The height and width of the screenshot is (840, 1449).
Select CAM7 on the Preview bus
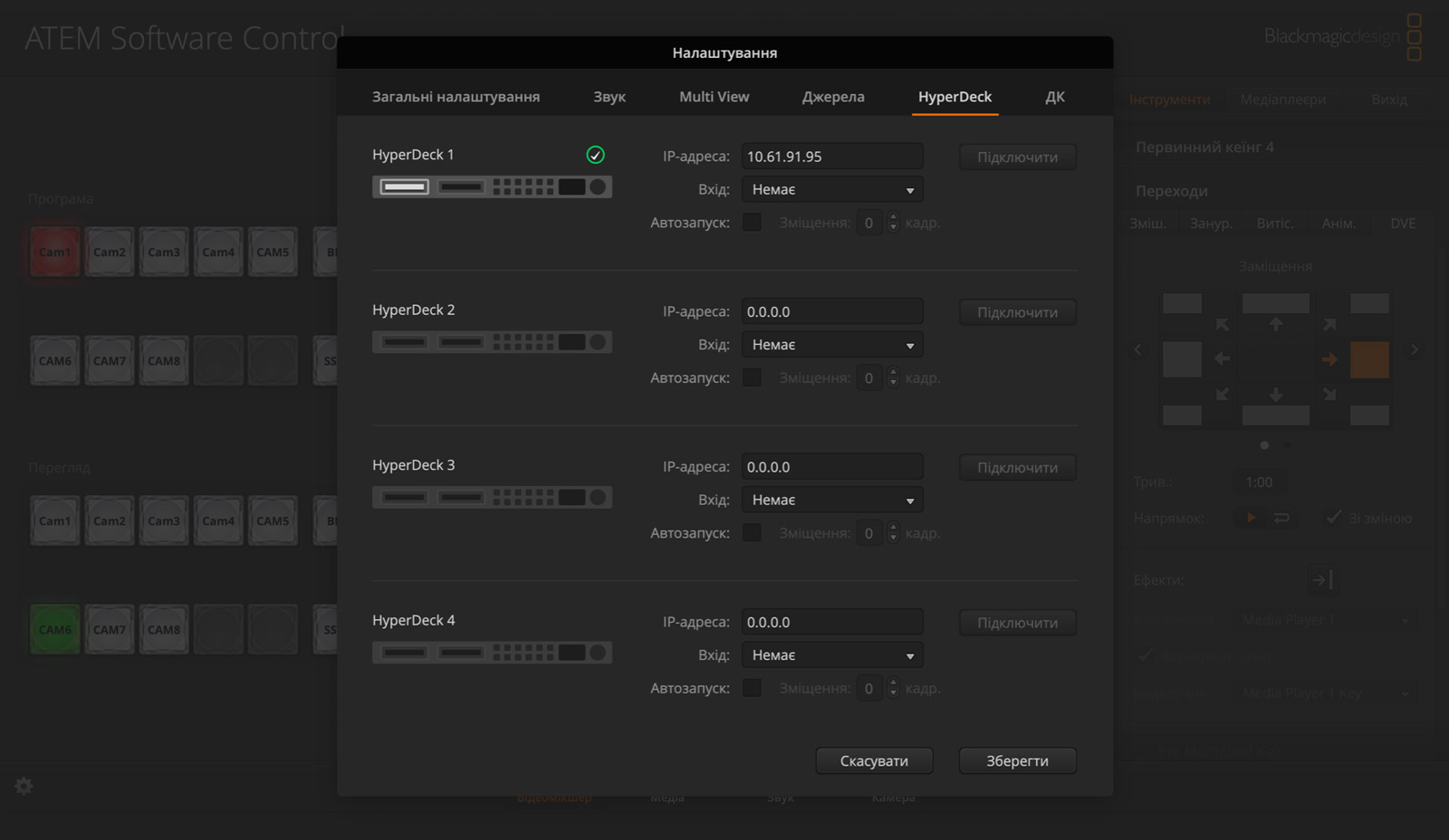coord(110,629)
